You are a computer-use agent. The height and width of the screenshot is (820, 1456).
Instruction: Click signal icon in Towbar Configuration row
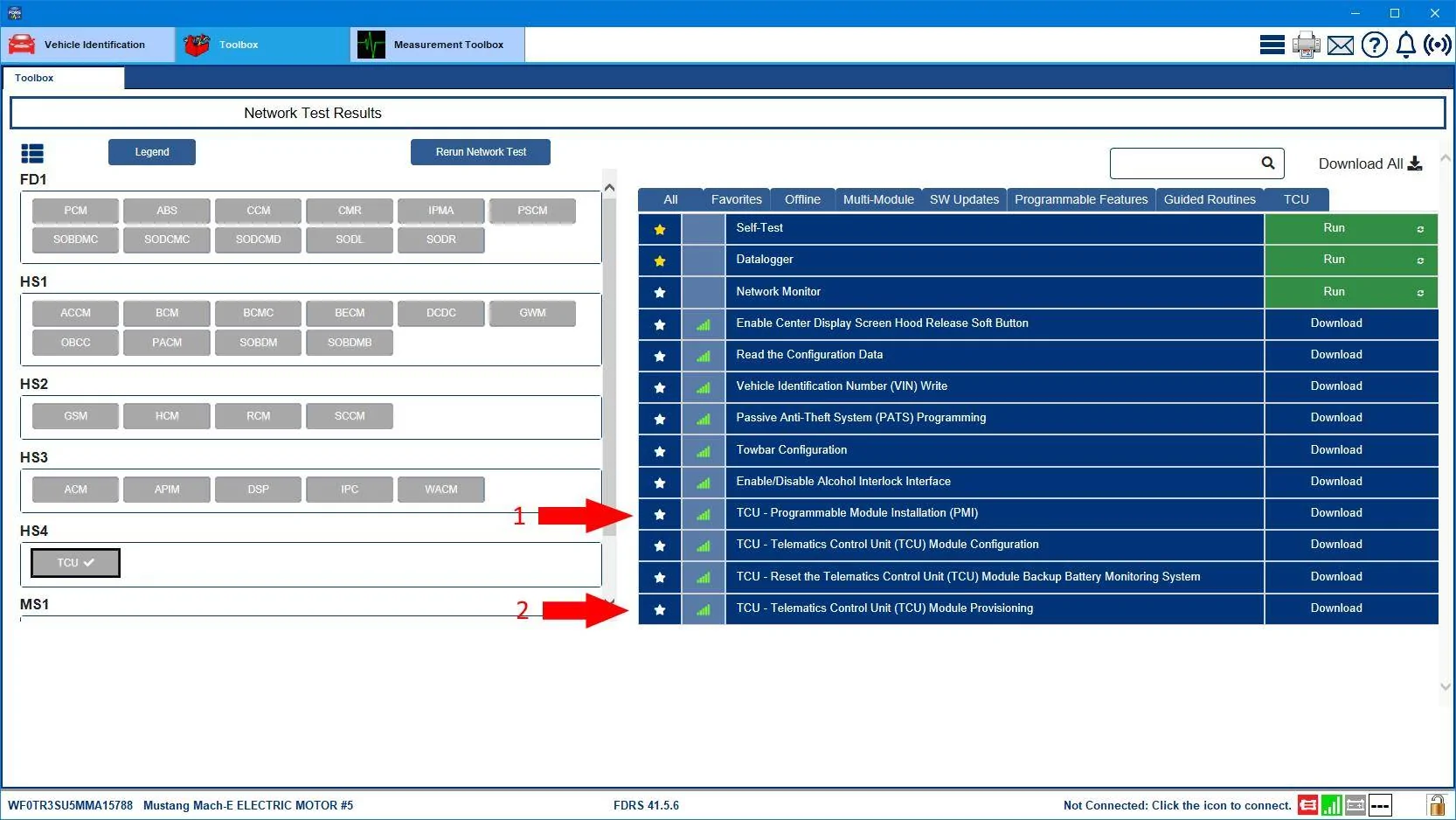pyautogui.click(x=704, y=451)
